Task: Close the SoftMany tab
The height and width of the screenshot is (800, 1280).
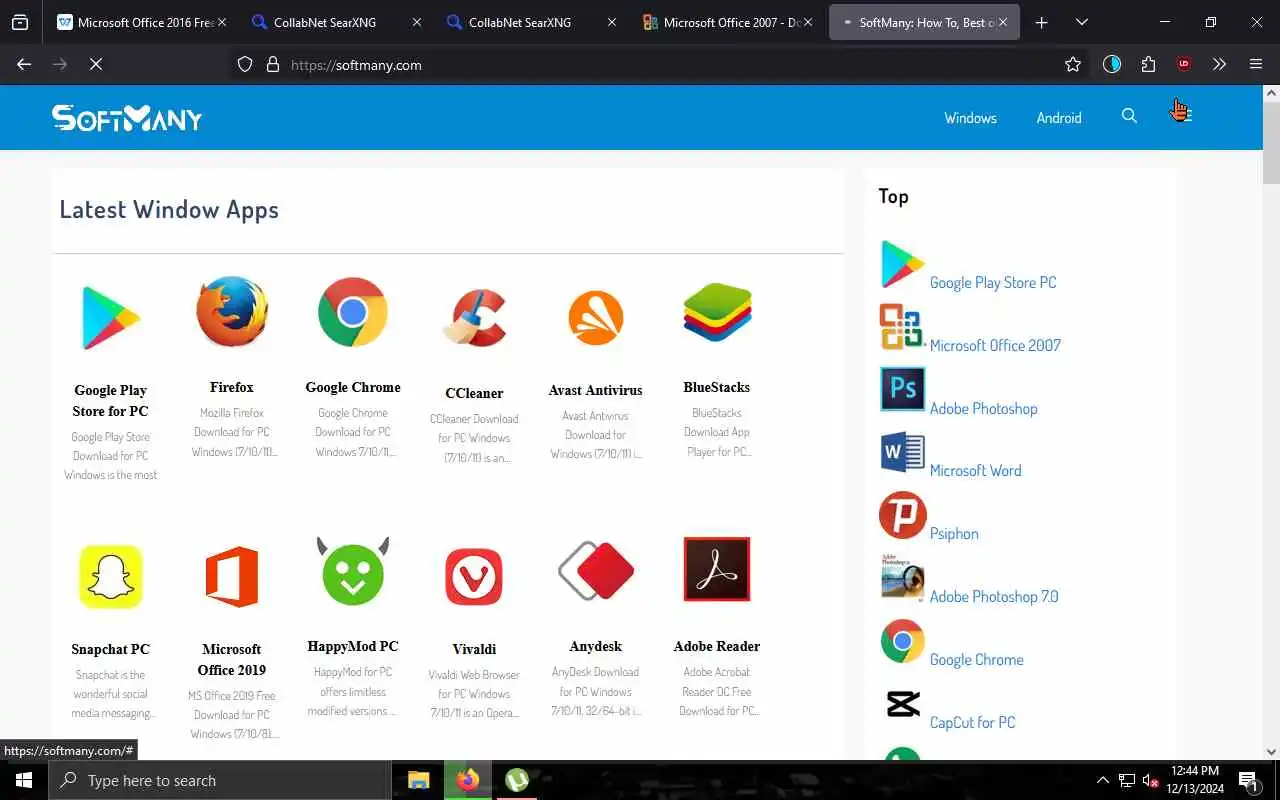Action: (1003, 22)
